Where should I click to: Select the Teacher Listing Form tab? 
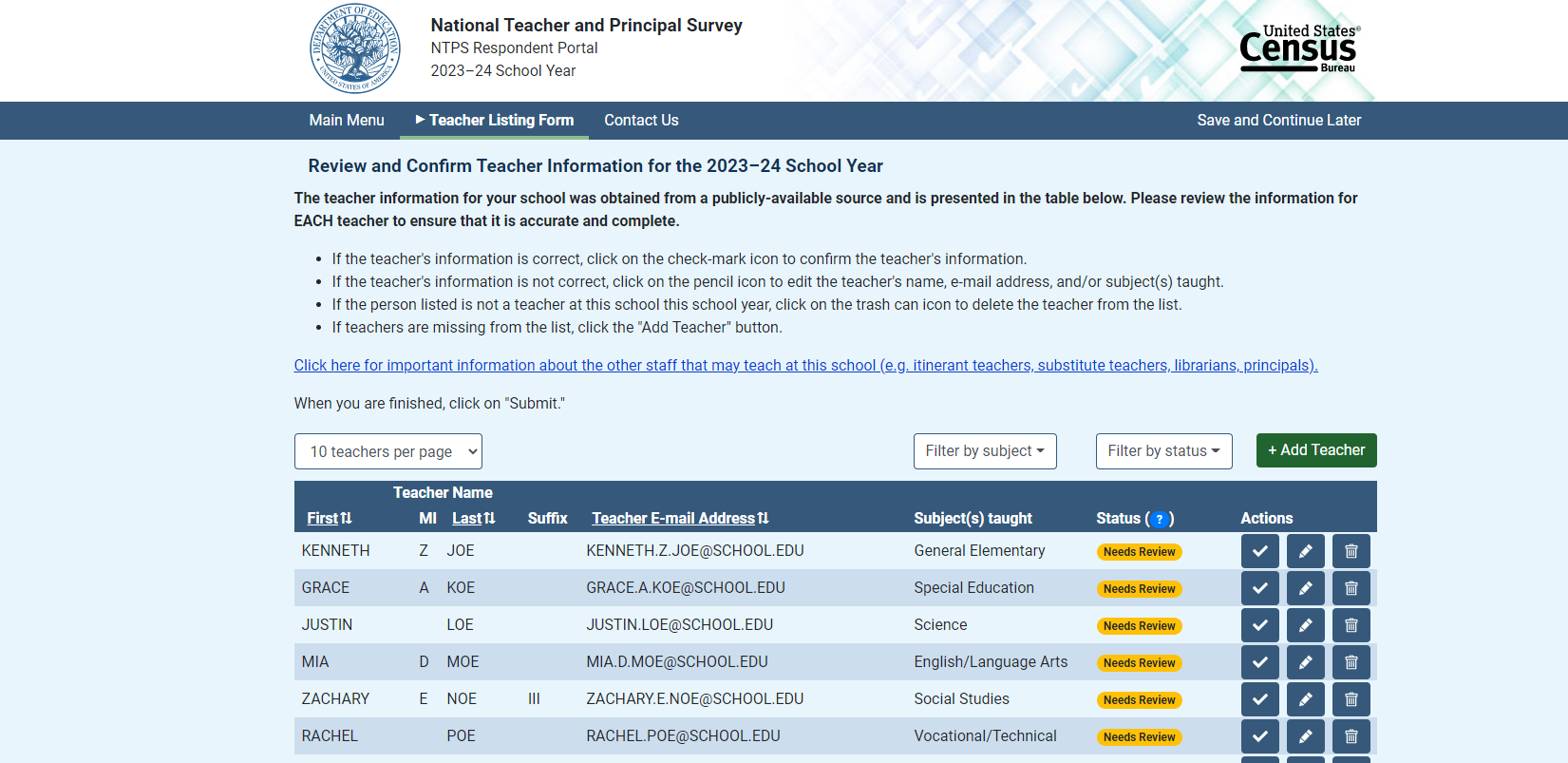[501, 121]
